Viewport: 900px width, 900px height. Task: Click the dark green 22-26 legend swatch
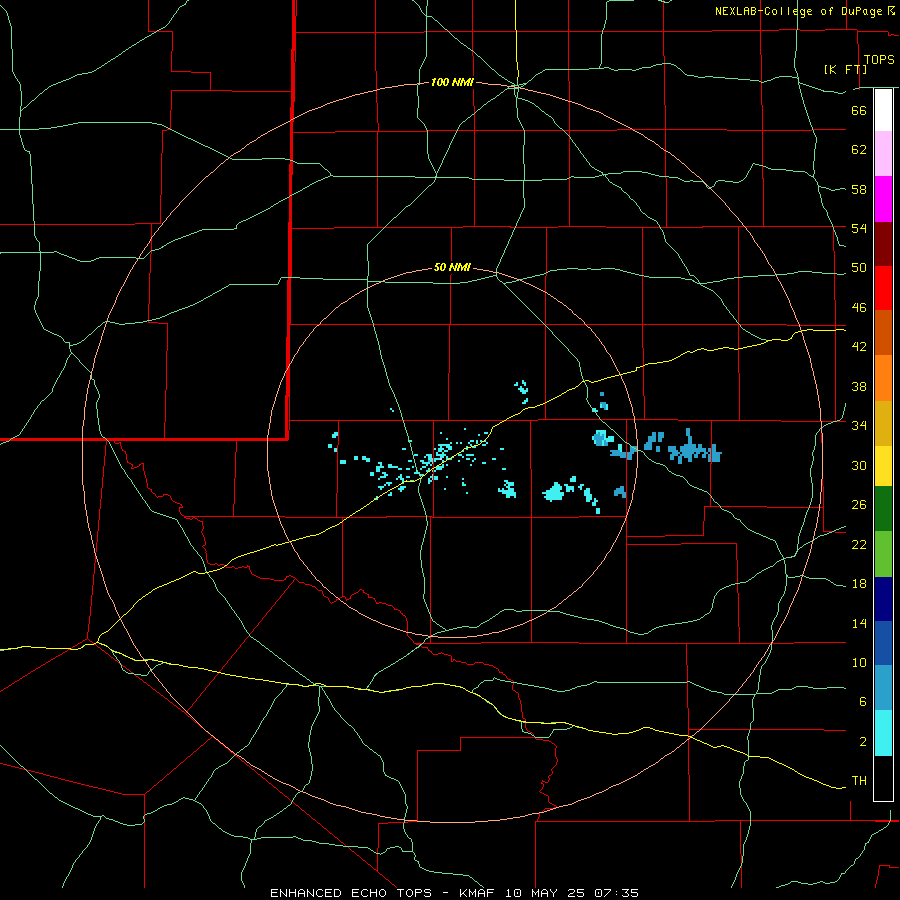pos(883,509)
